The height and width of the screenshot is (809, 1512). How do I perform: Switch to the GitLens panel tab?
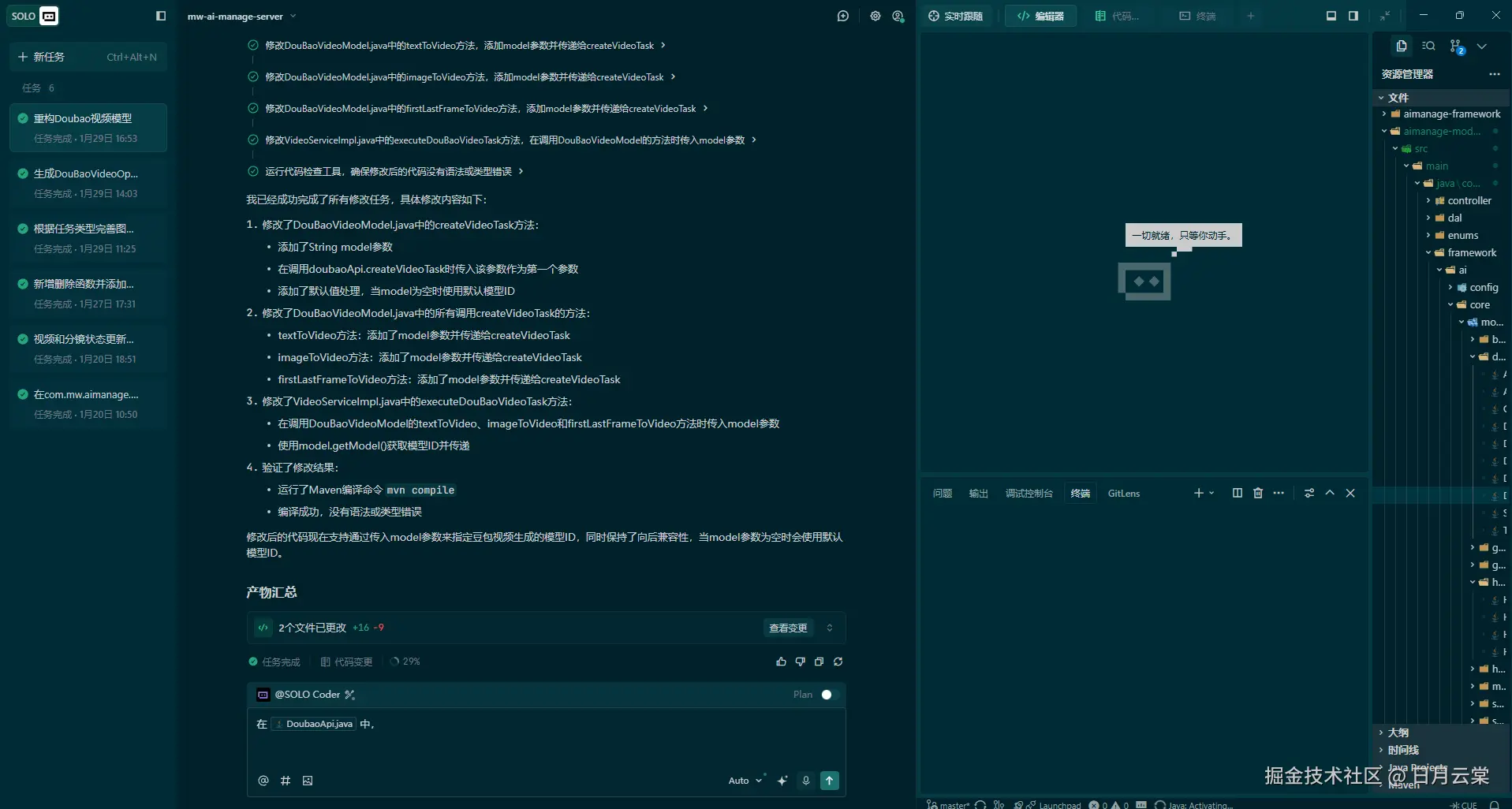click(x=1123, y=494)
